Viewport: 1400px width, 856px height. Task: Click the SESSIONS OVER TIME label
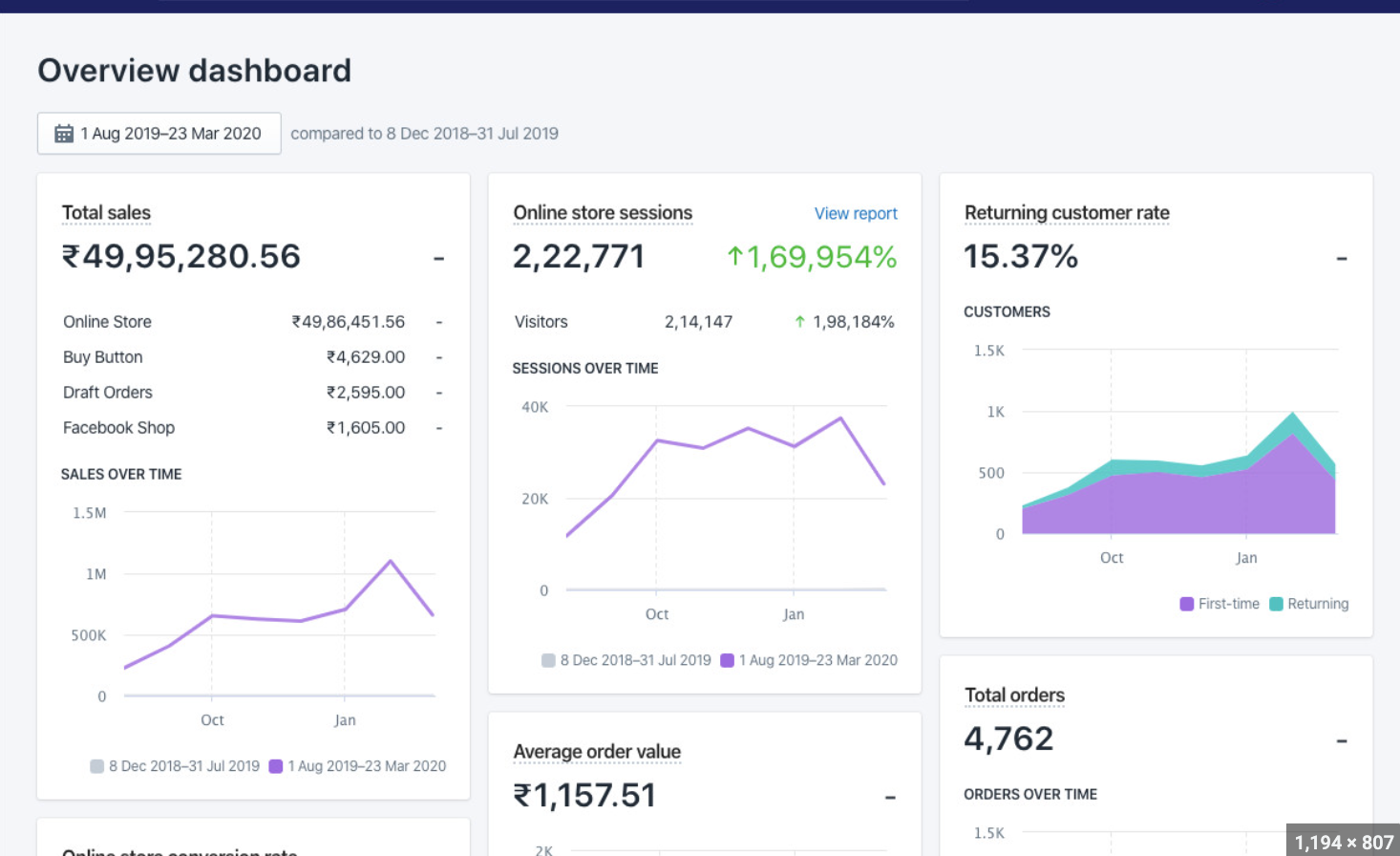(x=585, y=368)
